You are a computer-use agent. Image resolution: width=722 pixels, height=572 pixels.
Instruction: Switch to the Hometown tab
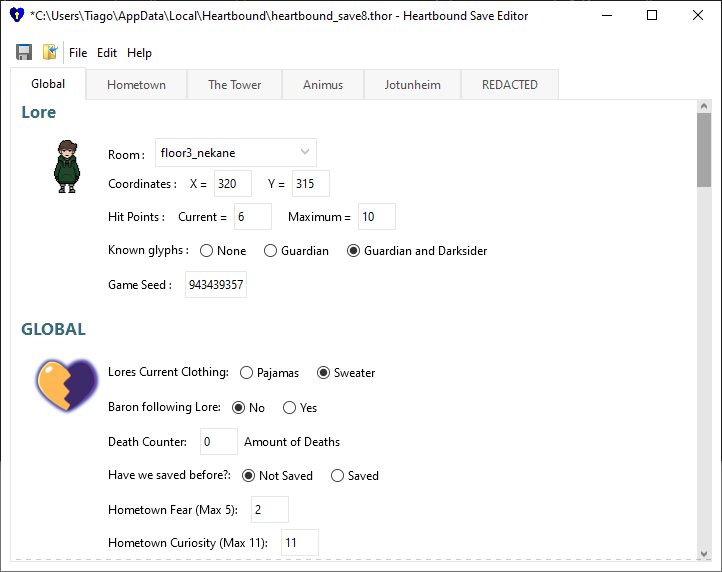coord(136,85)
